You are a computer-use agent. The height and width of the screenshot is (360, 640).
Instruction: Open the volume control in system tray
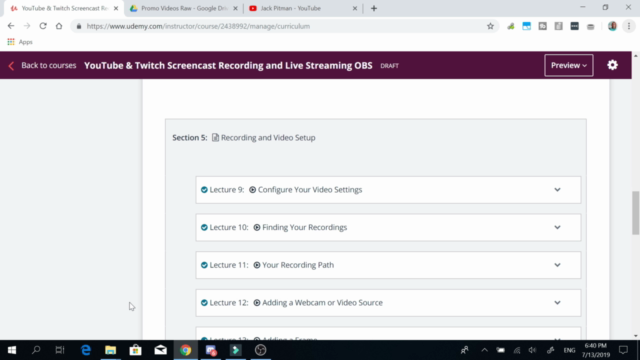point(532,350)
